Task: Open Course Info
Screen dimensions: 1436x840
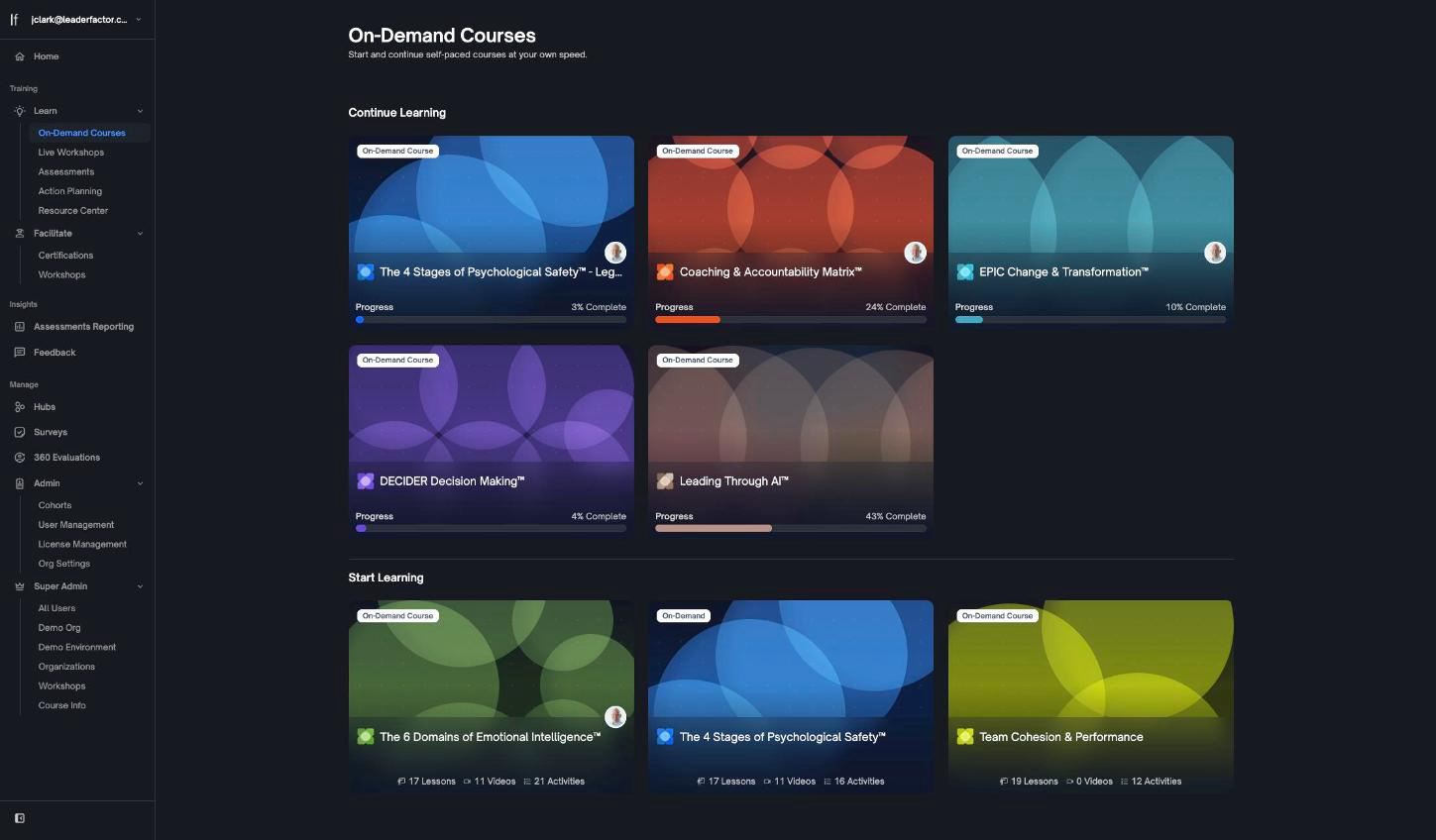Action: [61, 705]
